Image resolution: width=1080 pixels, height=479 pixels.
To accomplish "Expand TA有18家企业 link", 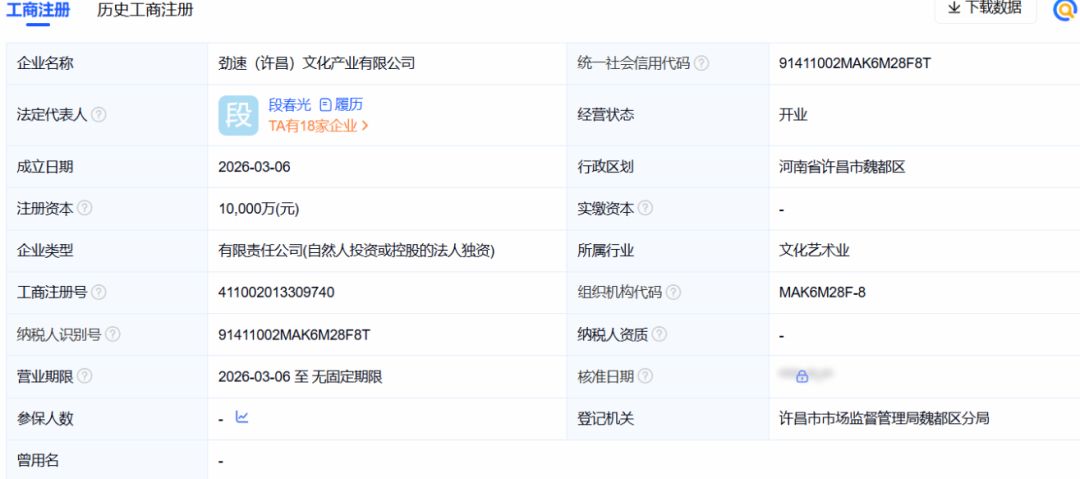I will point(318,126).
